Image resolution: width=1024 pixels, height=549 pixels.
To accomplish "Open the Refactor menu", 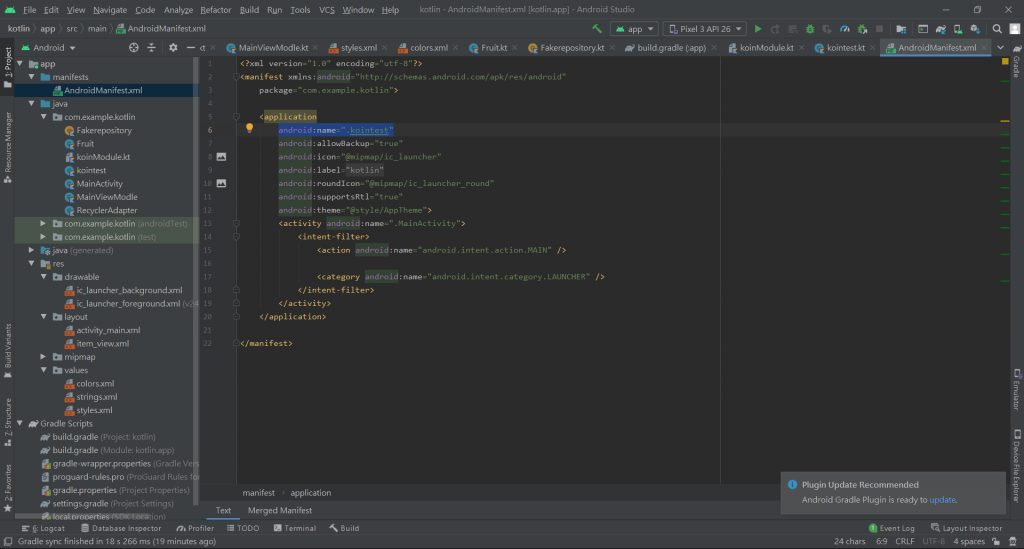I will (x=216, y=10).
